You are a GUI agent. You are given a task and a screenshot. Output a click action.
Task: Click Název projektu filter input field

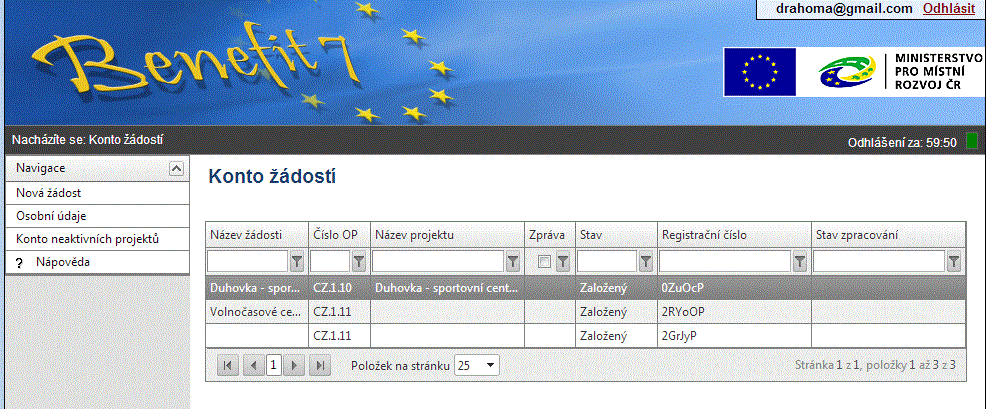438,262
